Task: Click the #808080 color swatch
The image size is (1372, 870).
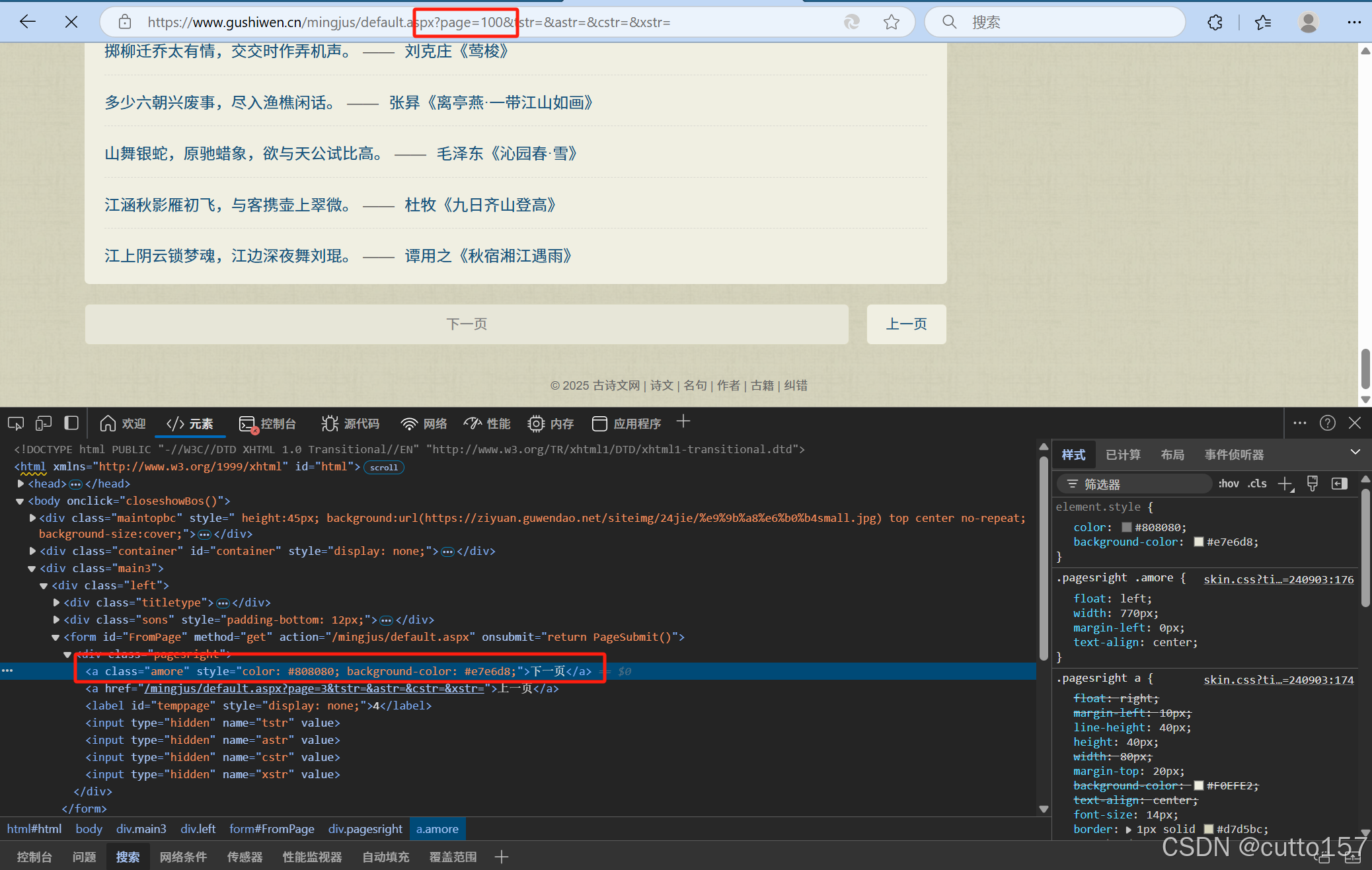Action: tap(1127, 527)
